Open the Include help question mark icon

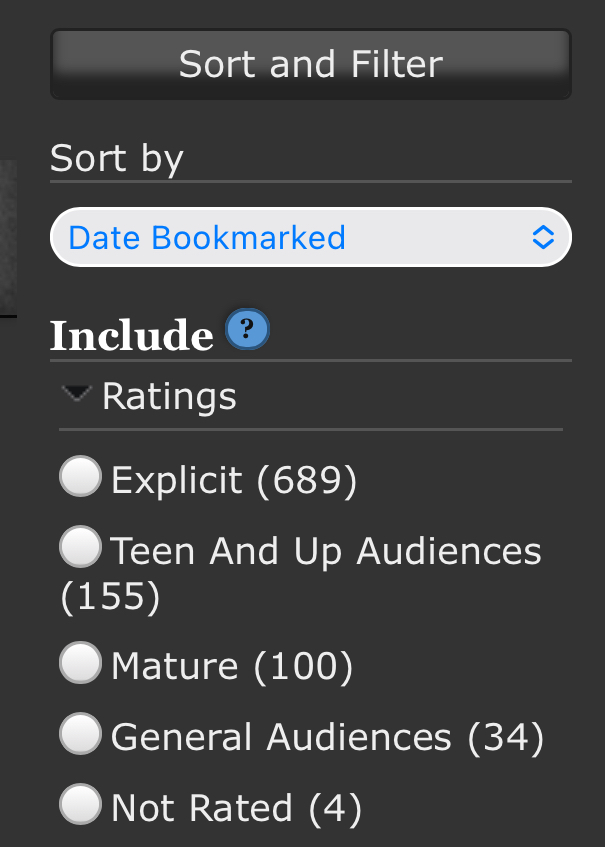(x=247, y=331)
